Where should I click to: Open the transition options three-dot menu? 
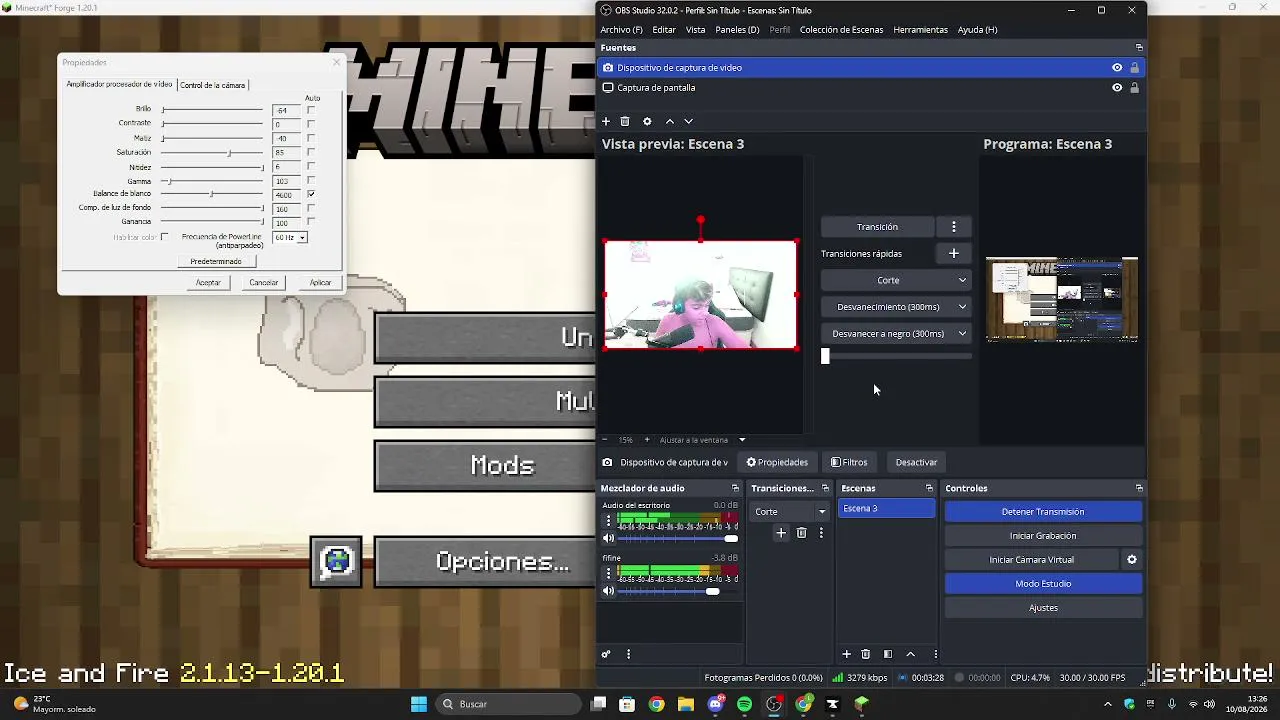tap(953, 227)
